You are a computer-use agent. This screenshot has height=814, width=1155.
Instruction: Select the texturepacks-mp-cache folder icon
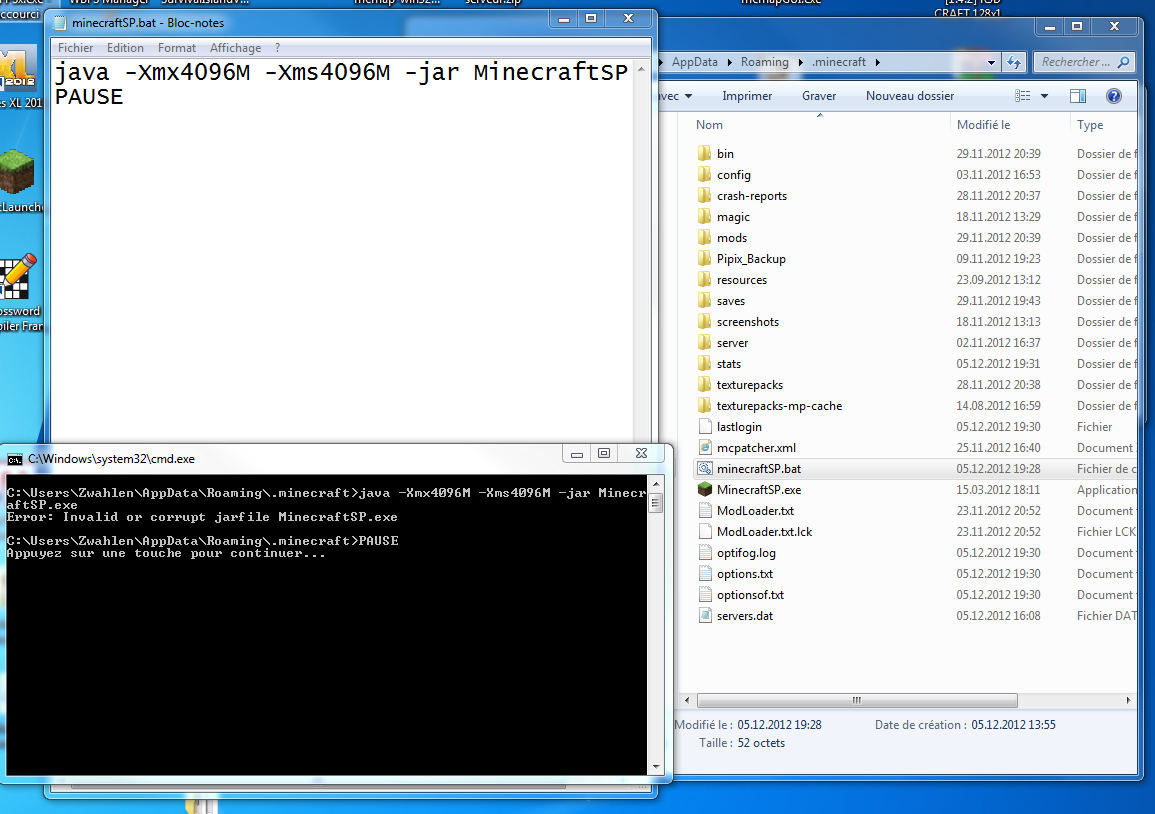point(704,405)
